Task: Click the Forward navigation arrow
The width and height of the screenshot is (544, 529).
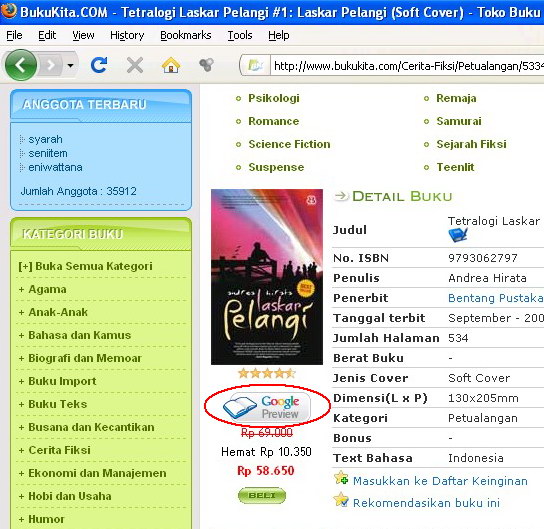Action: pos(51,65)
